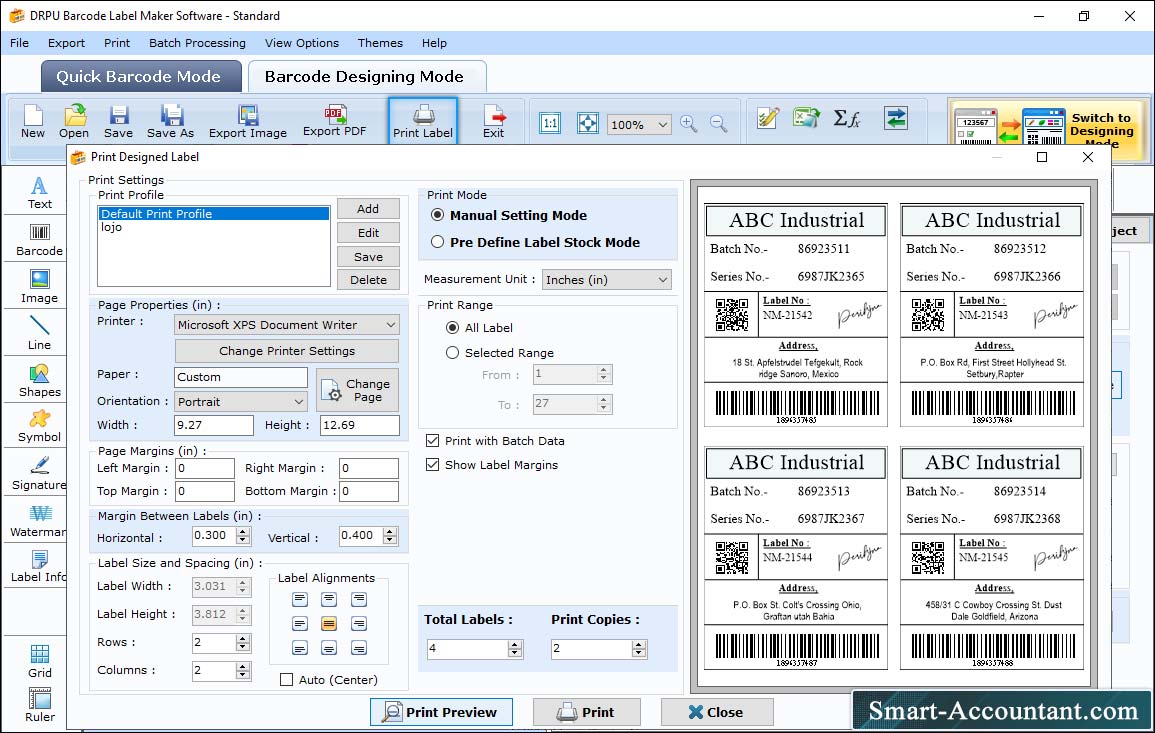Toggle Print with Batch Data checkbox
Screen dimensions: 1155x733
click(432, 441)
